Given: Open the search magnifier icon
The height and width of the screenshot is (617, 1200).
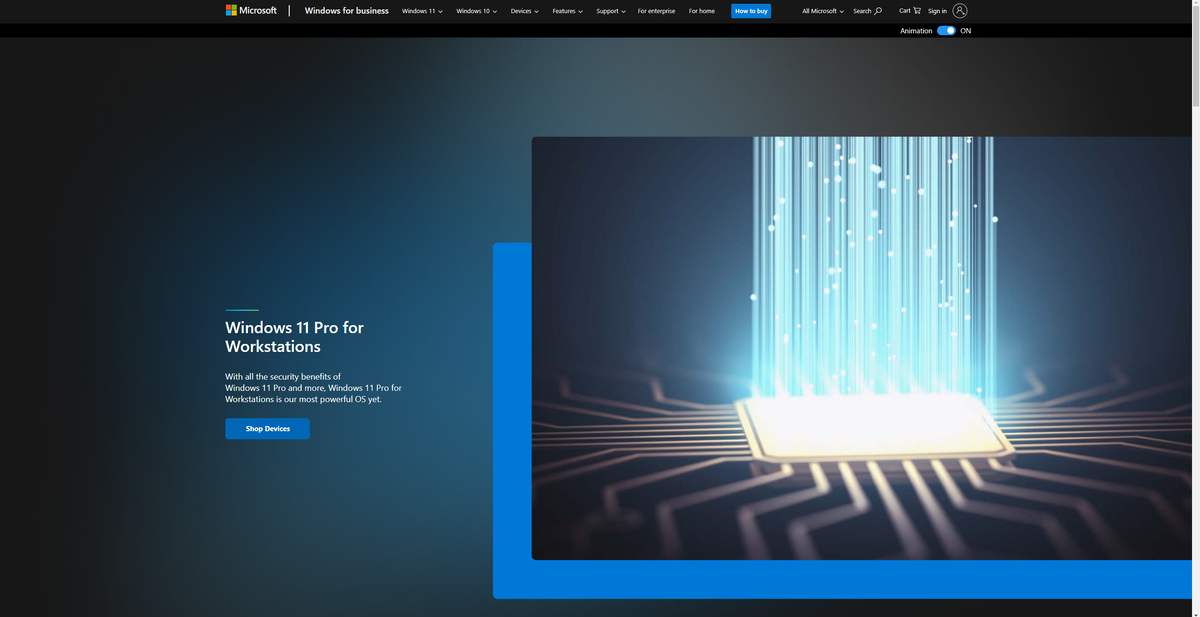Looking at the screenshot, I should pos(878,11).
